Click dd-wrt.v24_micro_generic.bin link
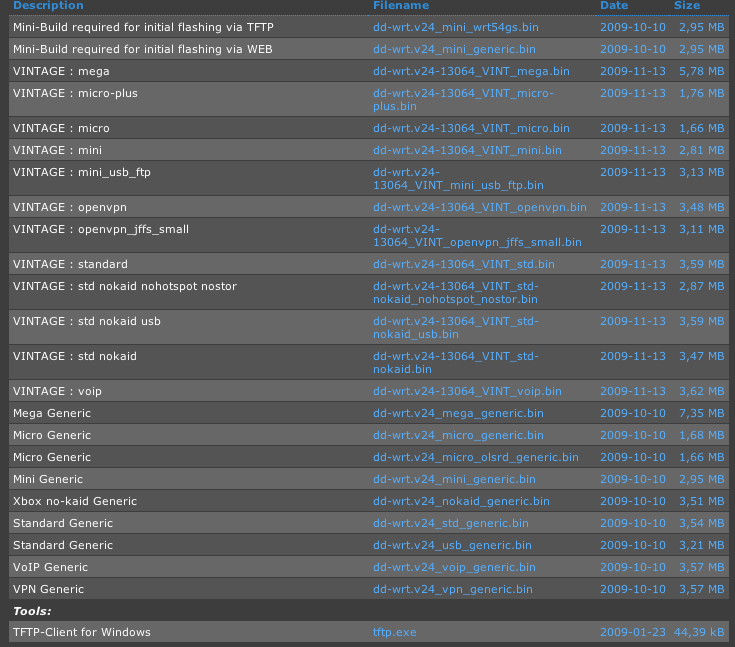This screenshot has height=647, width=735. coord(458,435)
